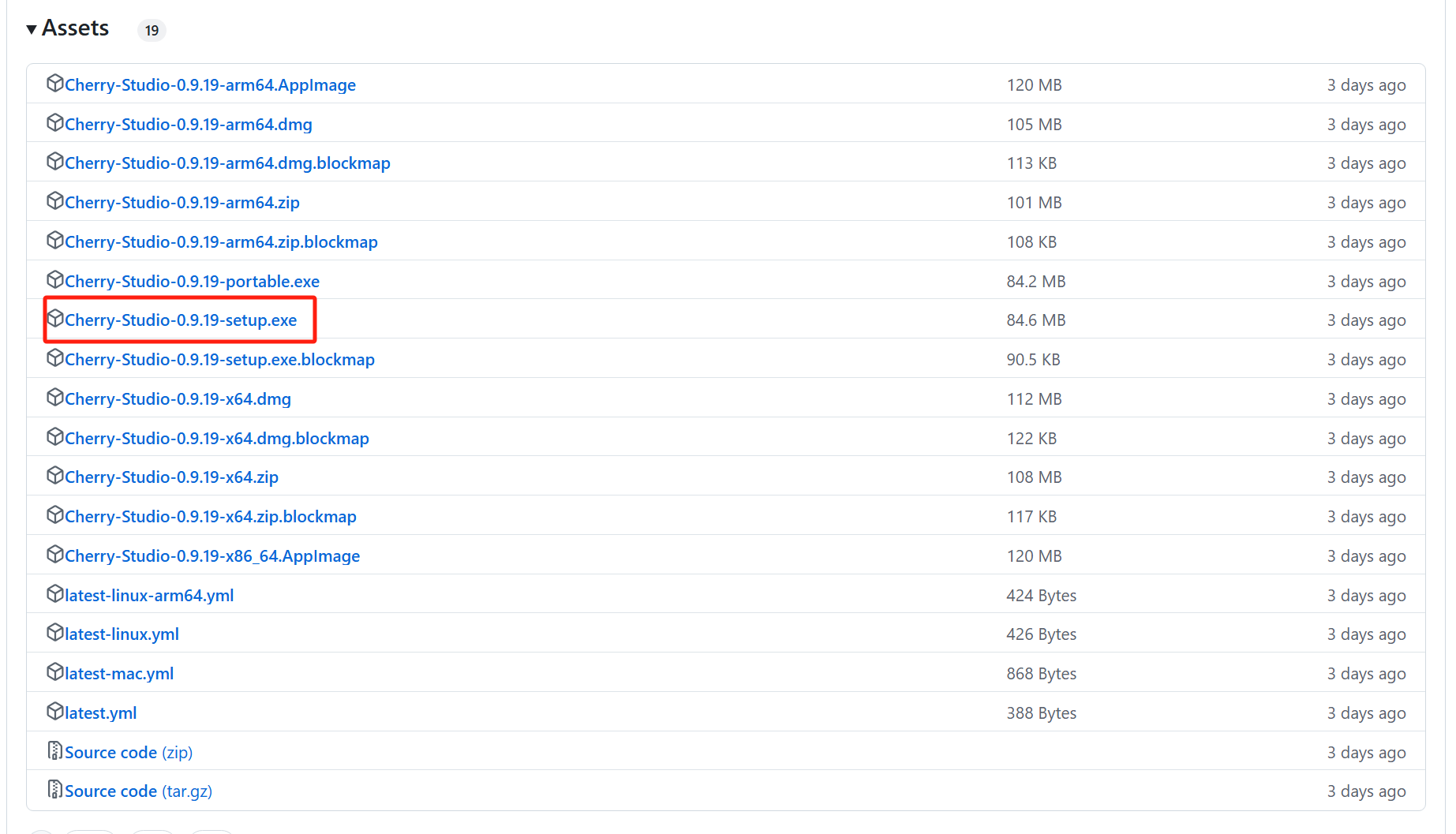Click 3 days ago timestamp for latest.yml
This screenshot has width=1456, height=834.
(1366, 712)
